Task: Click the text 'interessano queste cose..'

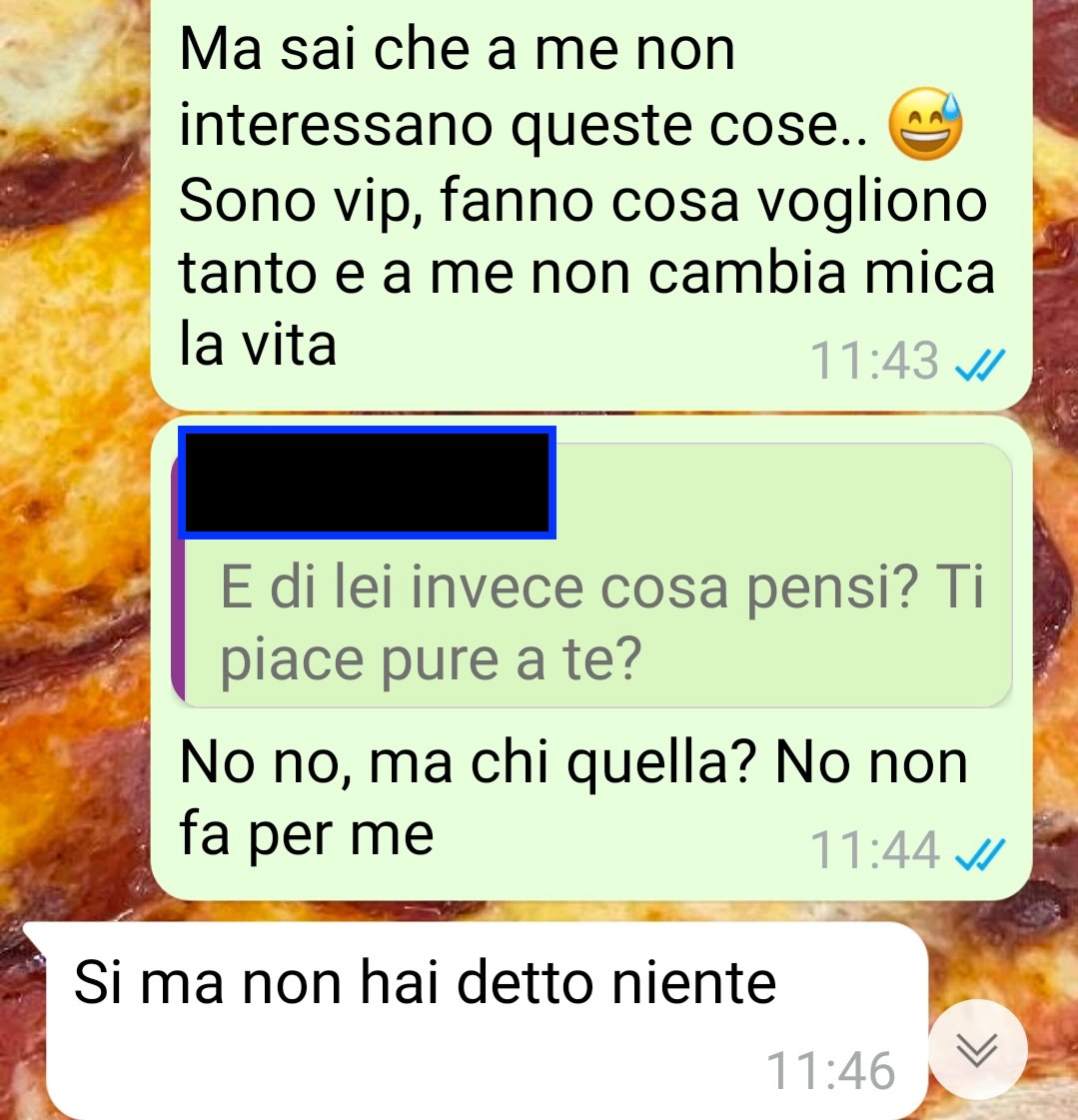Action: tap(523, 126)
